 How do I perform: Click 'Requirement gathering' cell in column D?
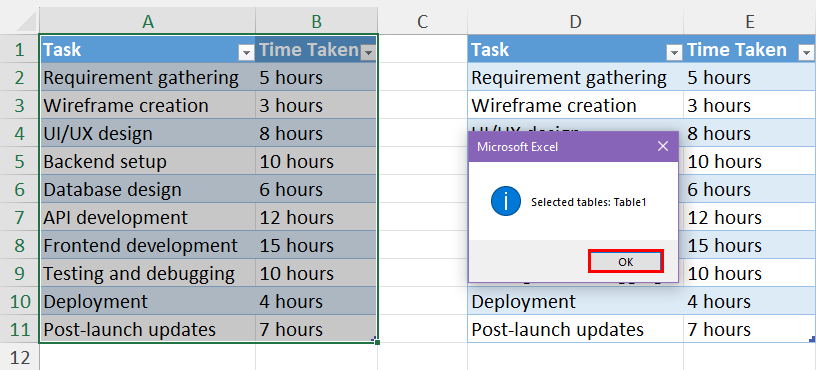tap(576, 78)
